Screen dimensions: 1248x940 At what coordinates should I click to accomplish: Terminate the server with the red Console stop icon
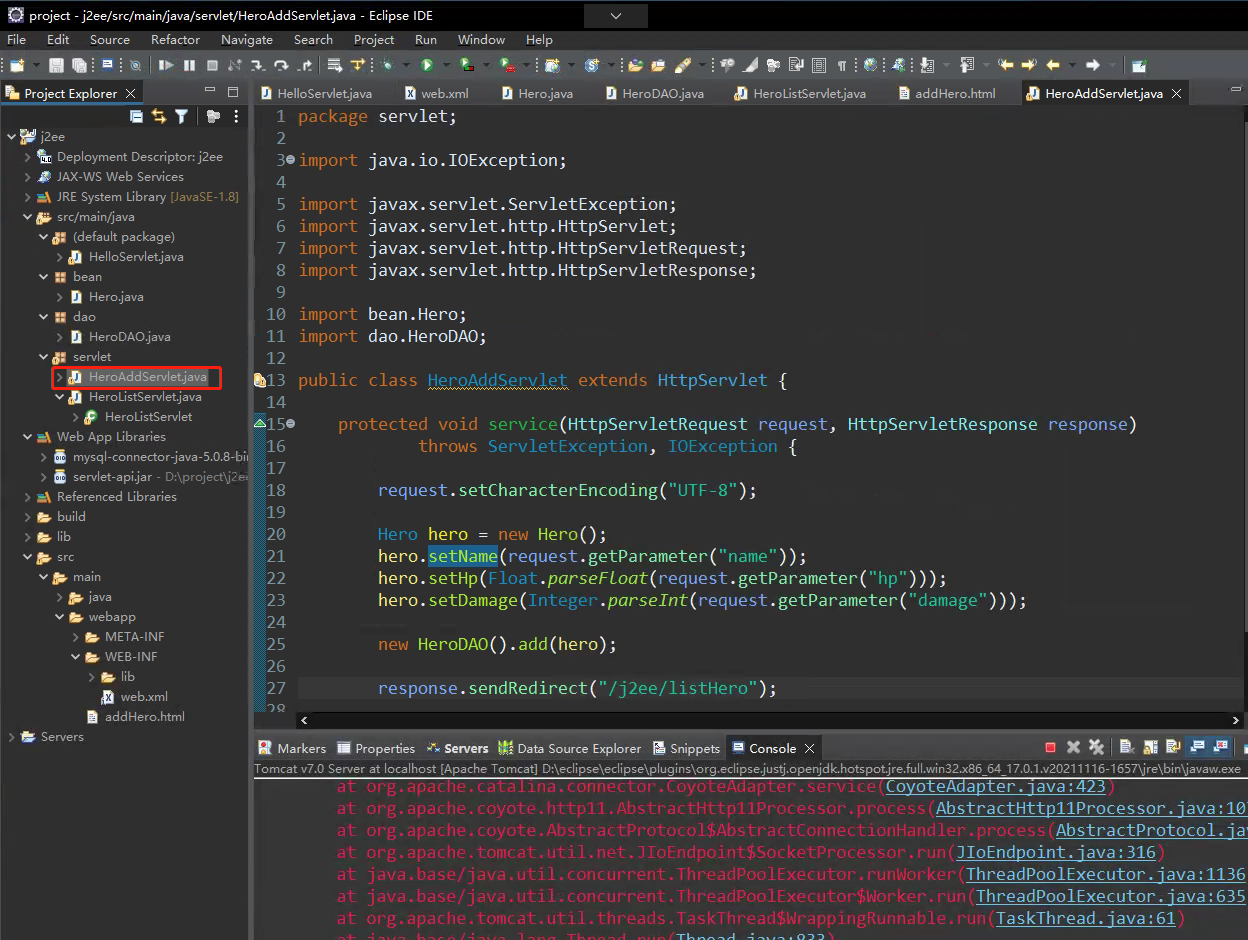point(1050,748)
